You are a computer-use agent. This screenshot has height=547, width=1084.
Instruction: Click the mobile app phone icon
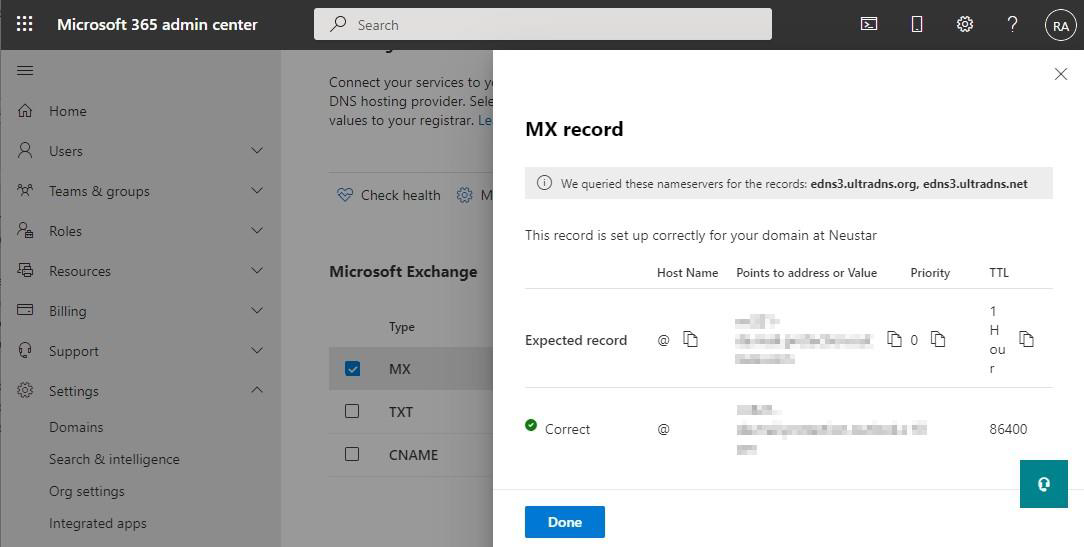tap(917, 24)
